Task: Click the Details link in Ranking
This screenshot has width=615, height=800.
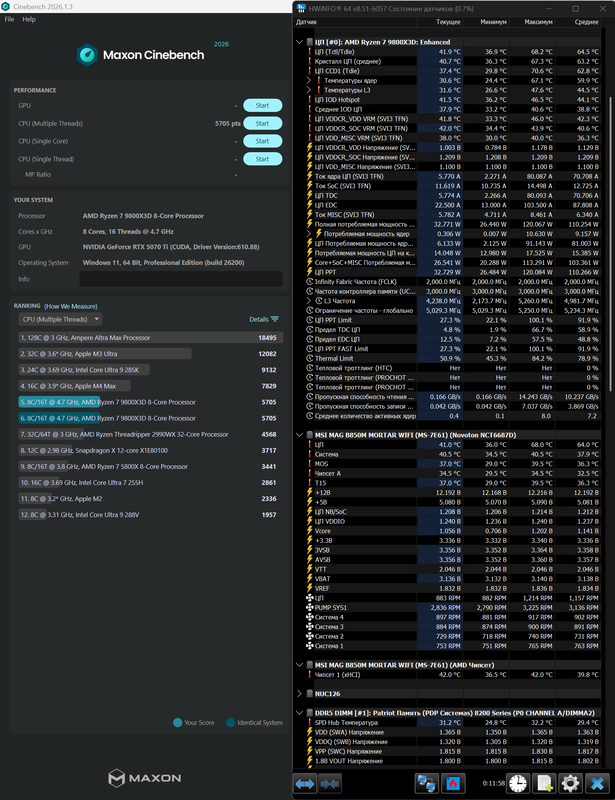Action: tap(259, 319)
